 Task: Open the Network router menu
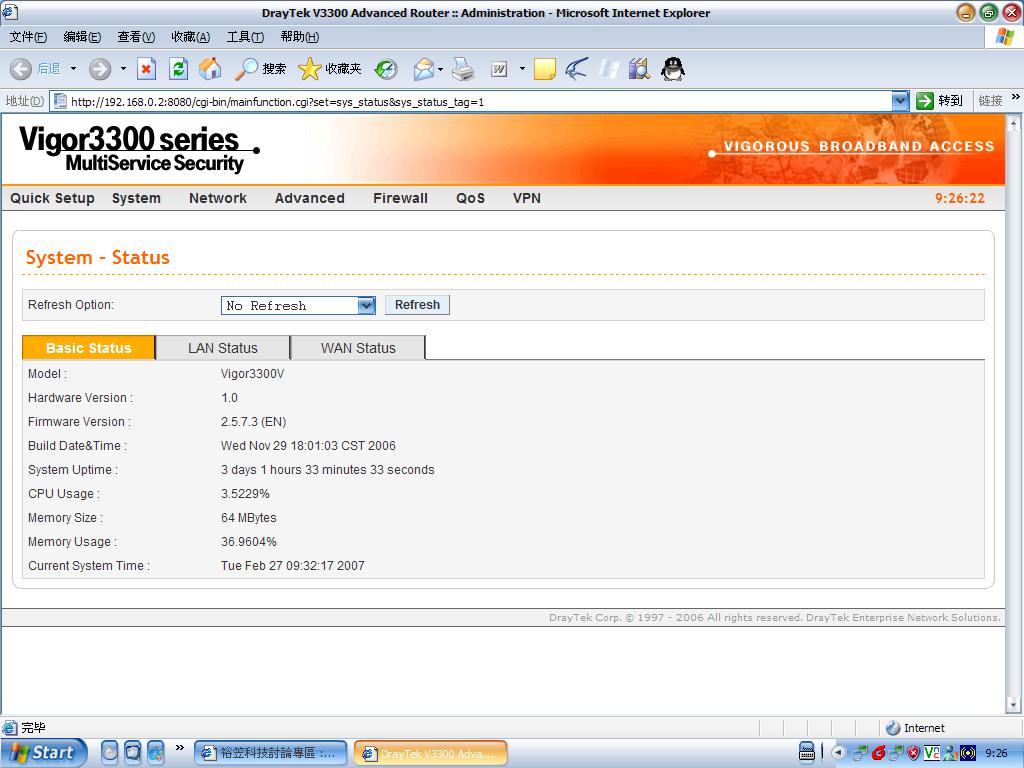[218, 198]
